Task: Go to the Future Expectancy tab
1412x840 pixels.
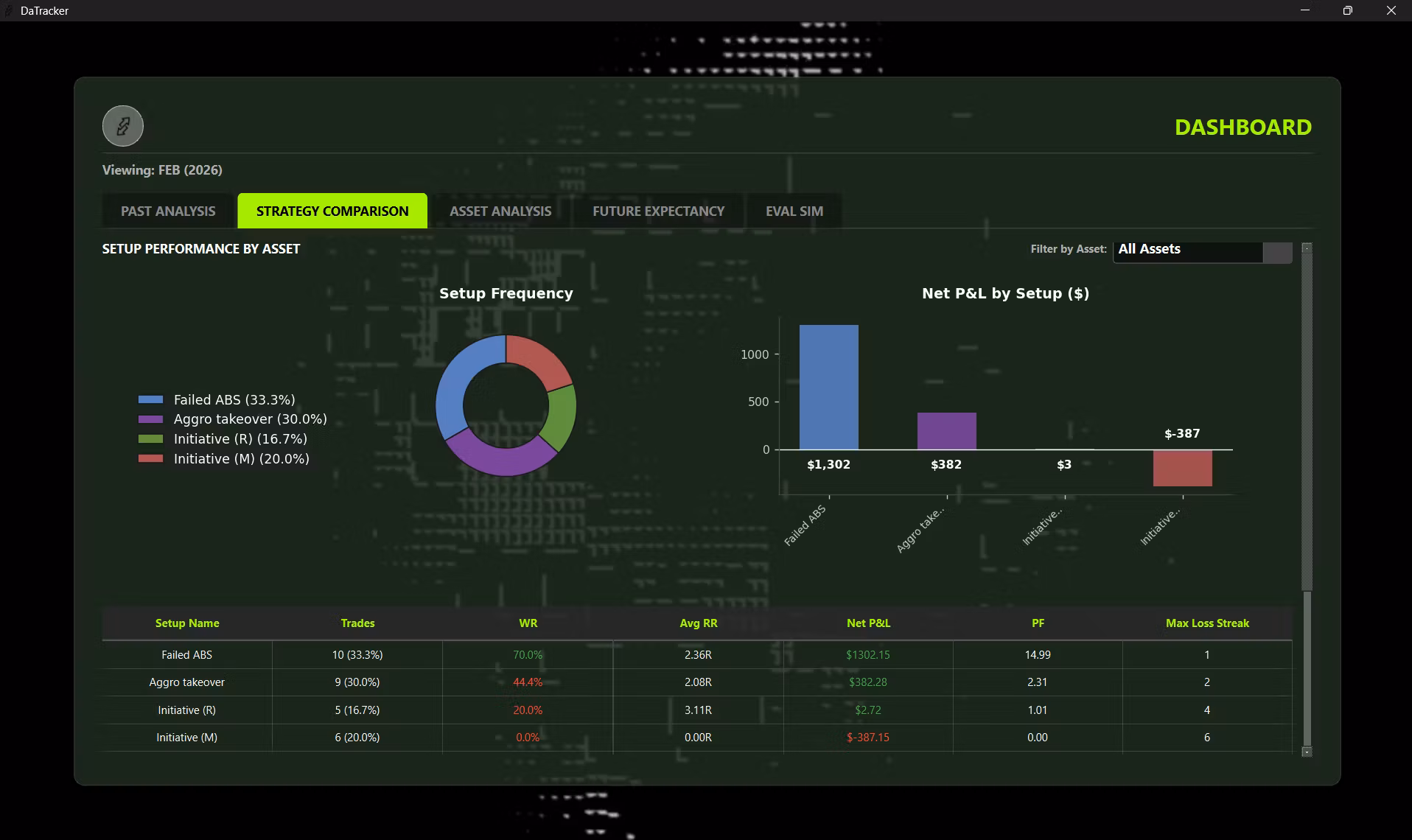Action: pos(658,211)
